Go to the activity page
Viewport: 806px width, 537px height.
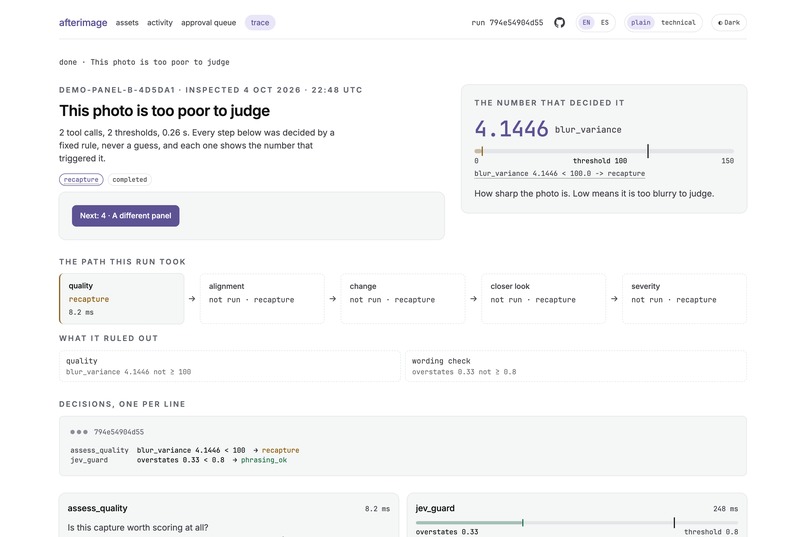160,23
